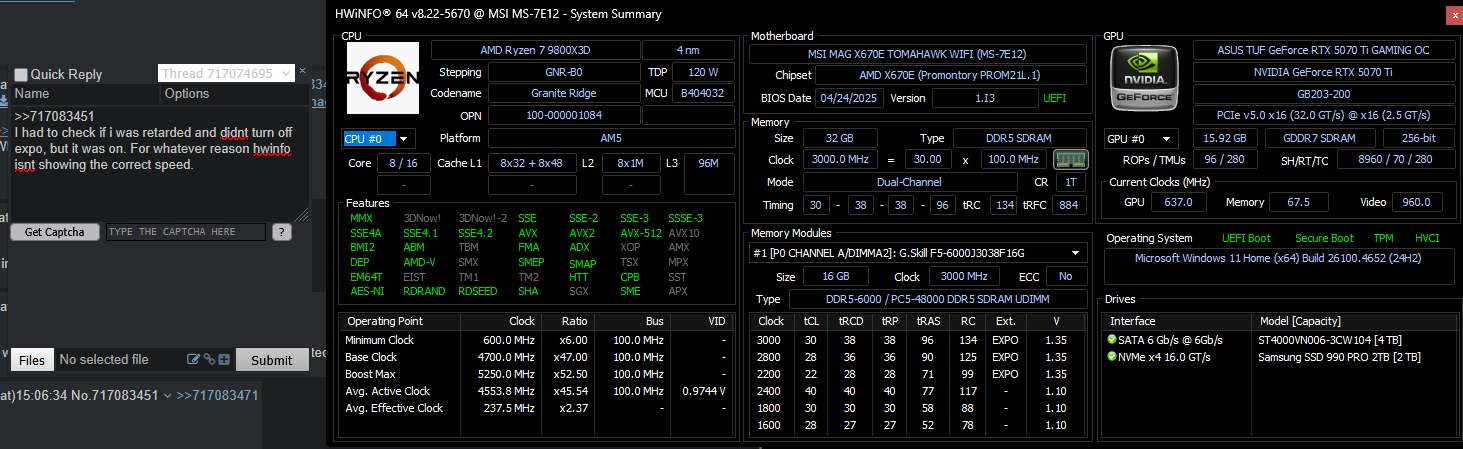Viewport: 1463px width, 449px height.
Task: Click the 1600 clock row in timings table
Action: (919, 425)
